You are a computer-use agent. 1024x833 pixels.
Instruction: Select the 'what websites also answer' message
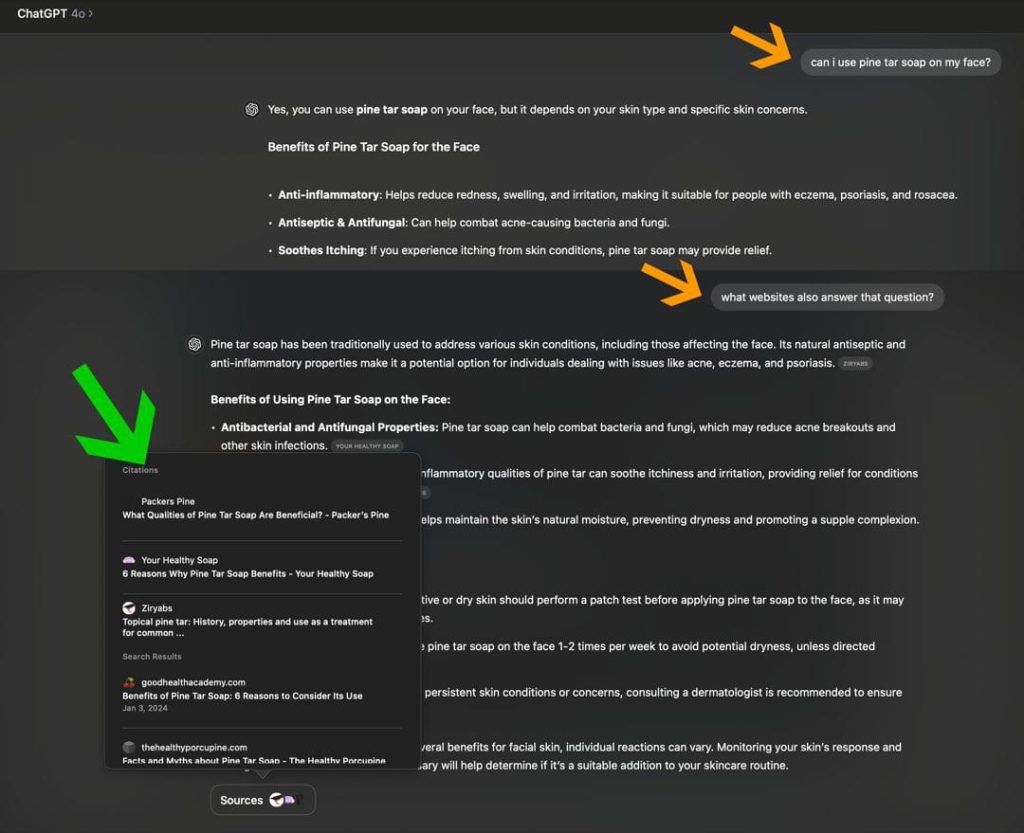pos(827,297)
